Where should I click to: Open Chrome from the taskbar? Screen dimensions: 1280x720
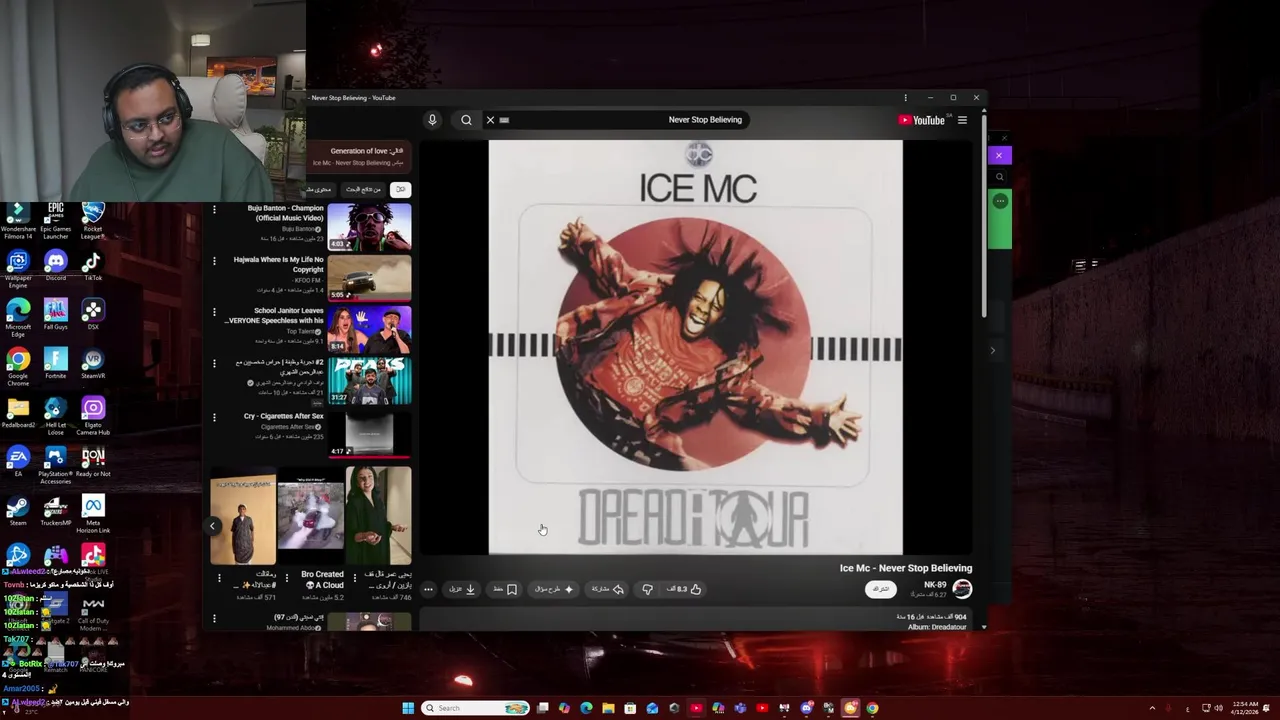[872, 708]
